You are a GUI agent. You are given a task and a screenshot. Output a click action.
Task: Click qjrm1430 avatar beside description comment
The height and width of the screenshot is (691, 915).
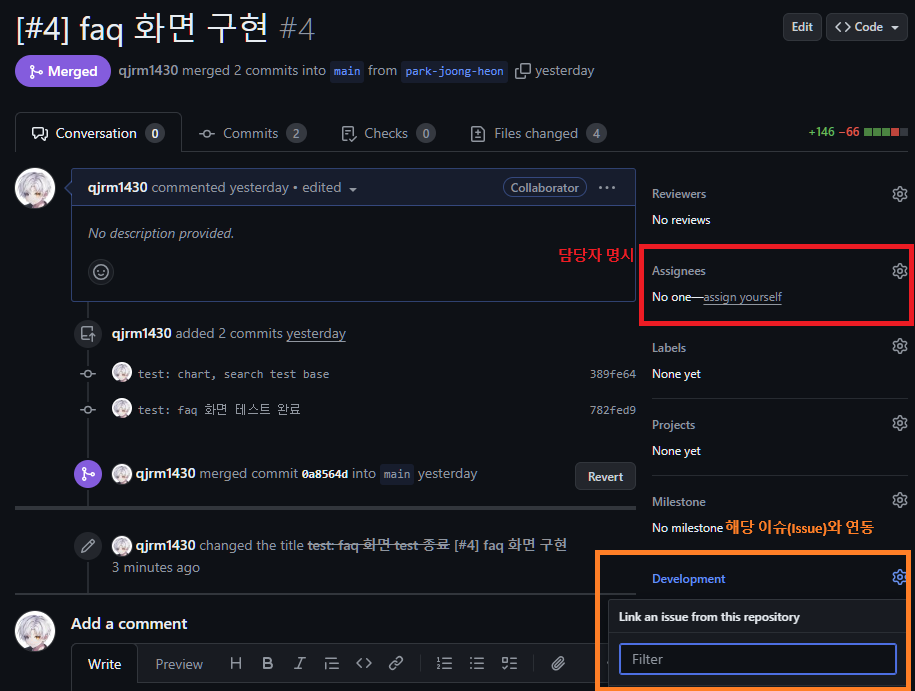click(x=35, y=188)
